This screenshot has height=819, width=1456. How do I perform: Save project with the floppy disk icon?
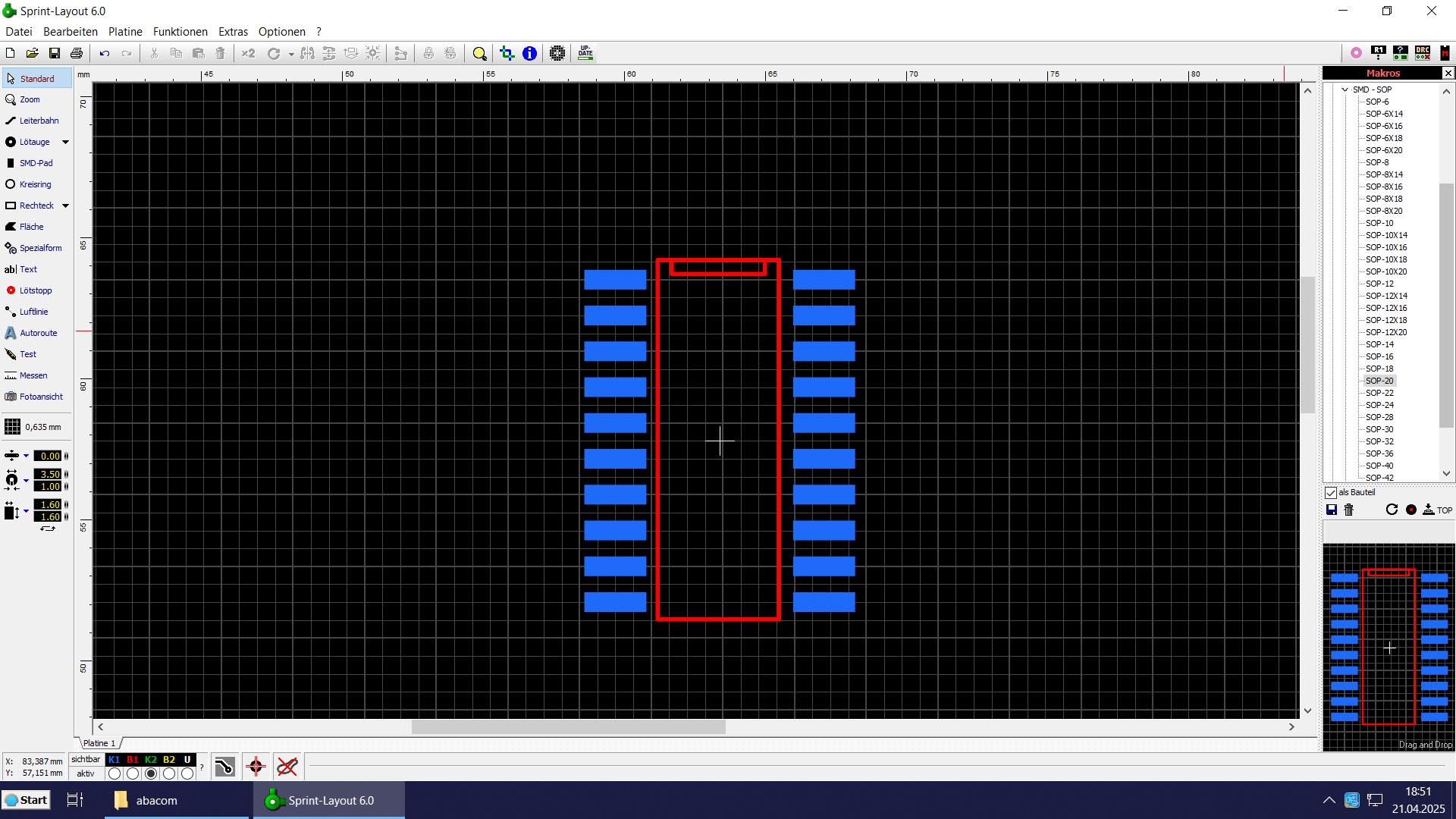54,53
